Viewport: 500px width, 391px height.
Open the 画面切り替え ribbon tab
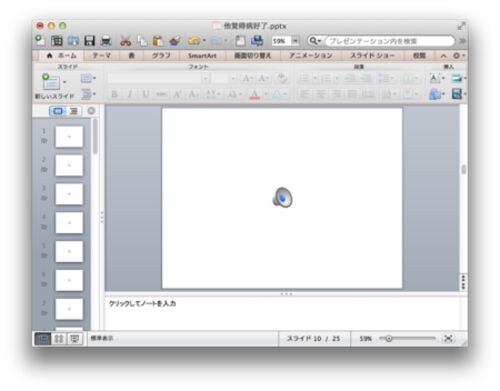pyautogui.click(x=253, y=56)
